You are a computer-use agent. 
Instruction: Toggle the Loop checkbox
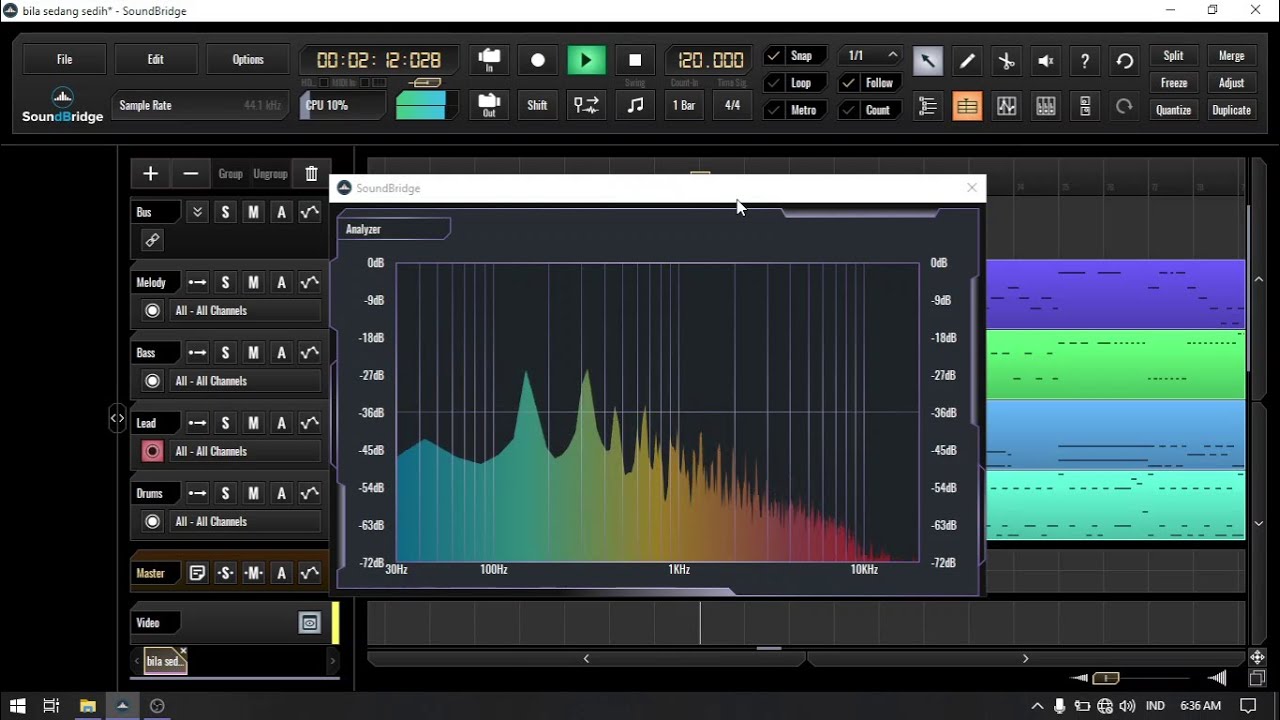click(773, 83)
